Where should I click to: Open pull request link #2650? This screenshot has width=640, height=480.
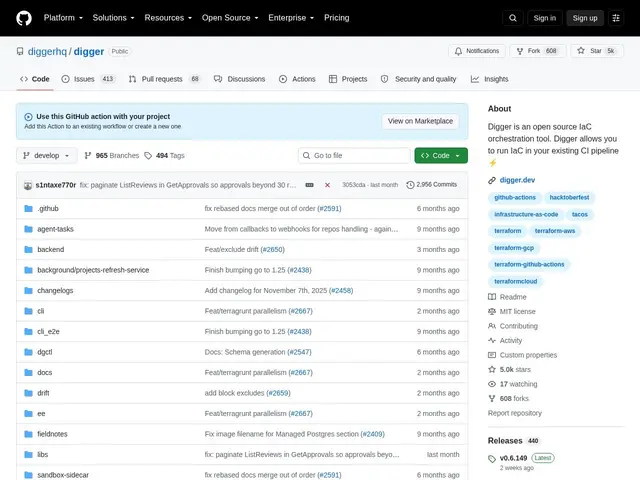click(272, 249)
